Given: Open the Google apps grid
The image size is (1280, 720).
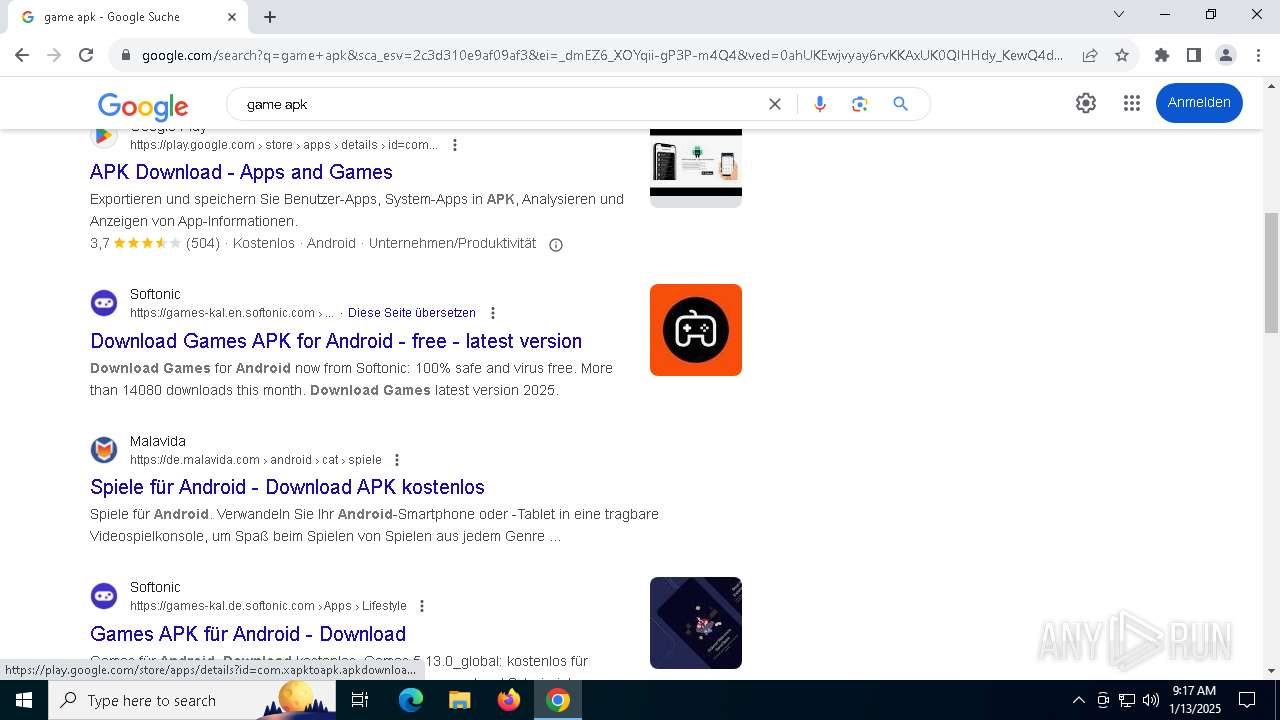Looking at the screenshot, I should coord(1132,103).
